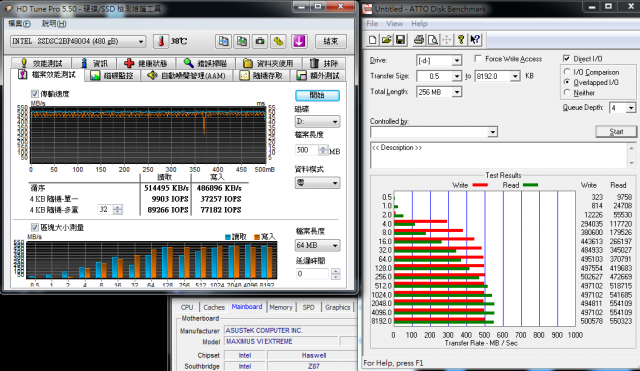Click the thermometer temperature icon in HD Tune
The height and width of the screenshot is (371, 640).
161,41
